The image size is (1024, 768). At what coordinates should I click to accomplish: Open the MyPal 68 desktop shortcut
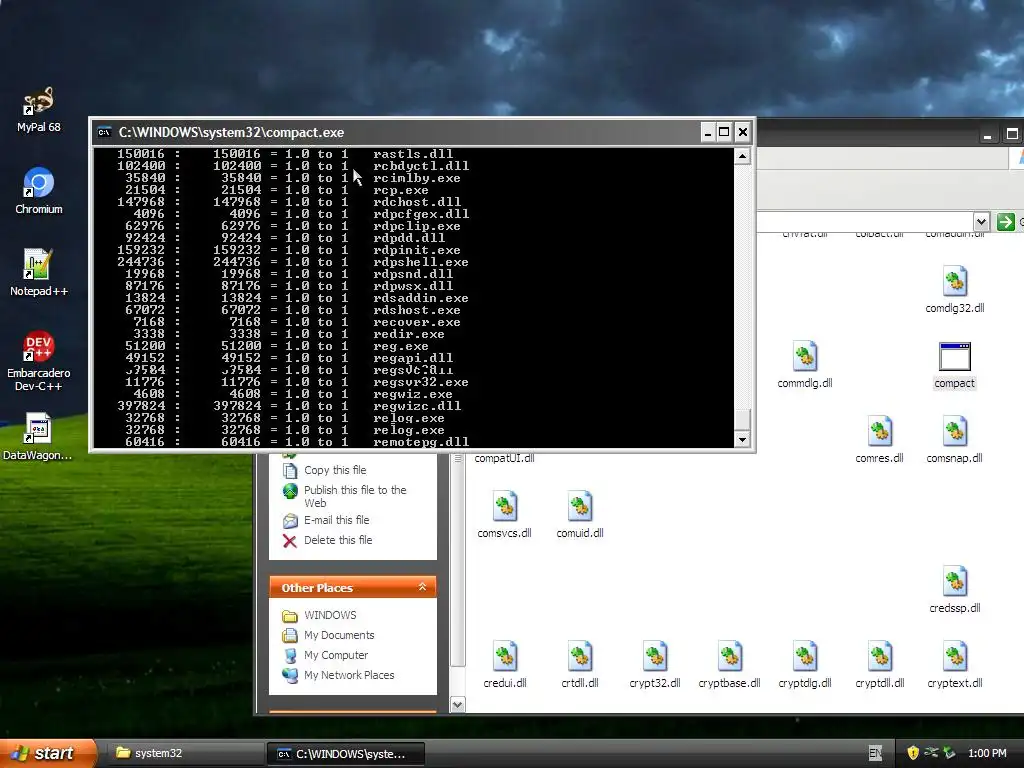point(39,110)
